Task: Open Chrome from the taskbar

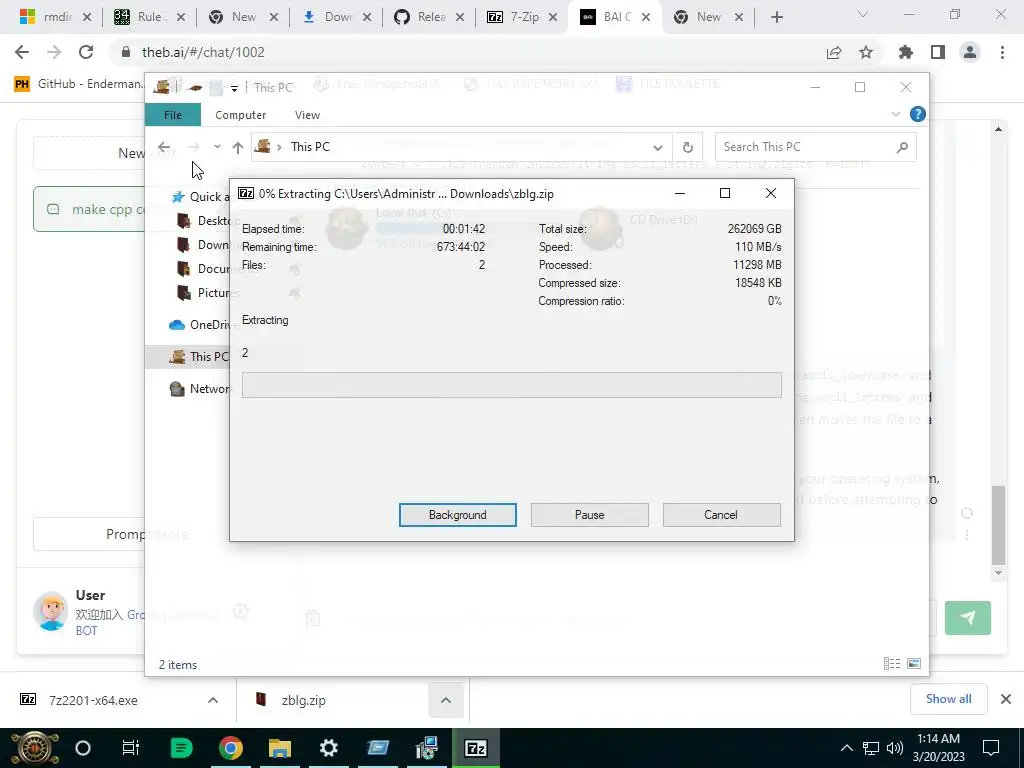Action: 230,748
